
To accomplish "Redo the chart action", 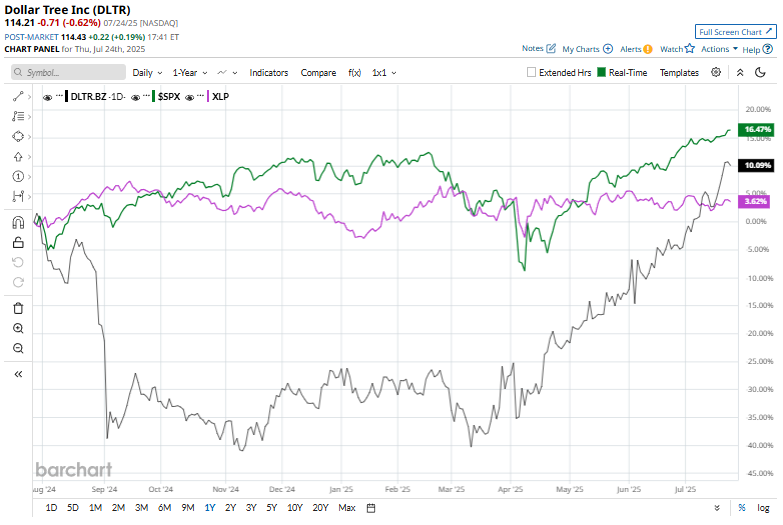I will (18, 282).
